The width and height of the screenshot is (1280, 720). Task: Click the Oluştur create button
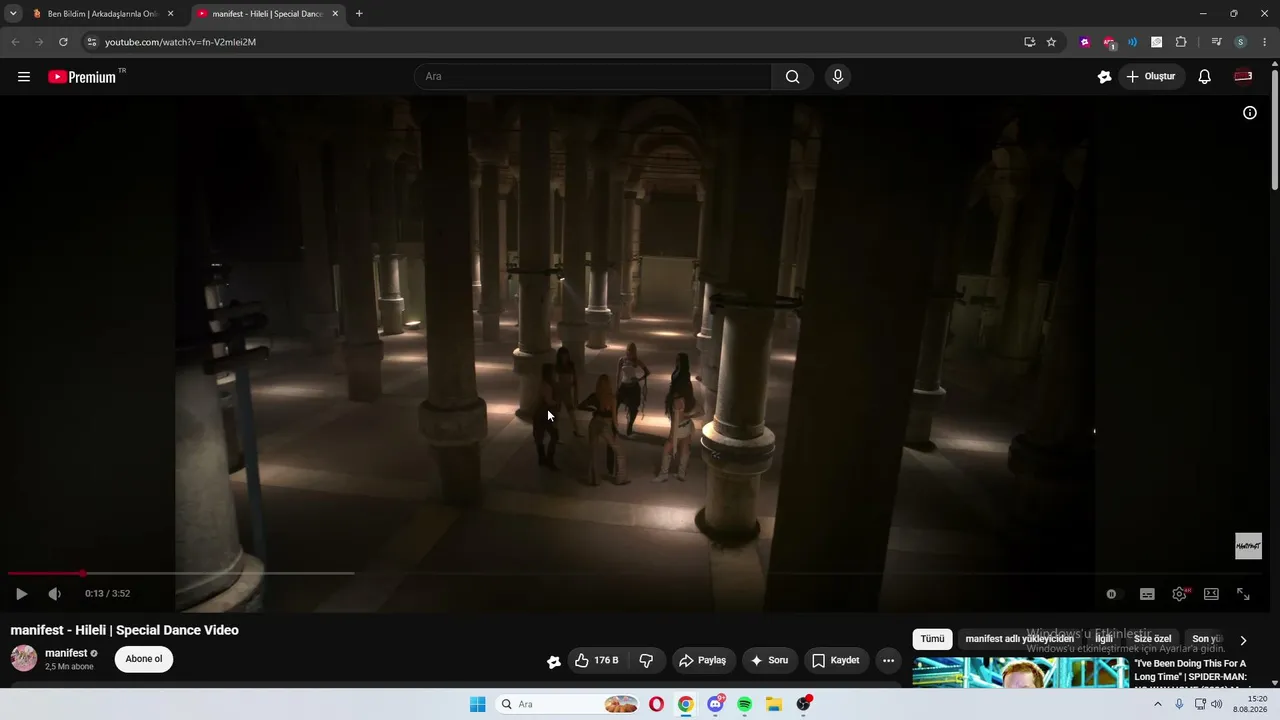coord(1151,77)
